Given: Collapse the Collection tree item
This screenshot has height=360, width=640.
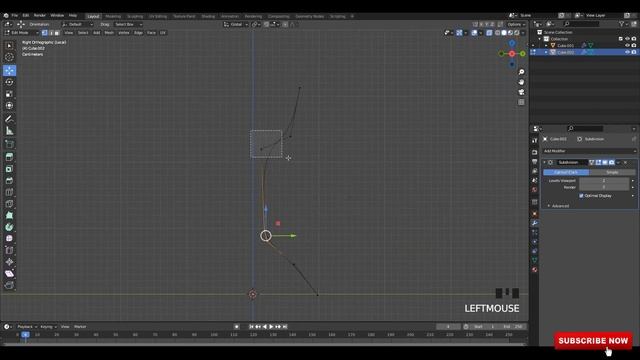Looking at the screenshot, I should tap(540, 39).
